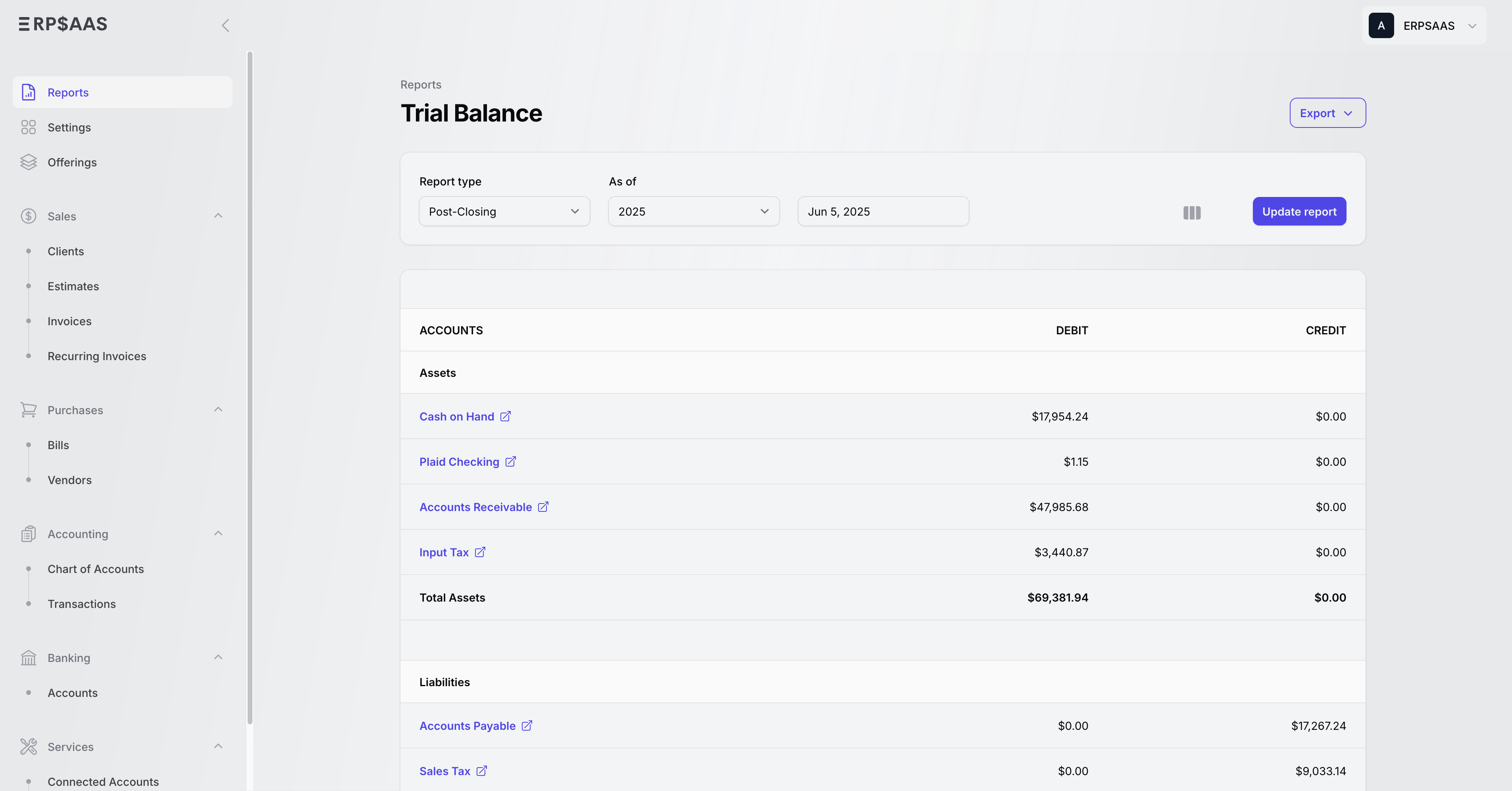Open the column toggle icon beside Update report
Viewport: 1512px width, 791px height.
[x=1191, y=212]
